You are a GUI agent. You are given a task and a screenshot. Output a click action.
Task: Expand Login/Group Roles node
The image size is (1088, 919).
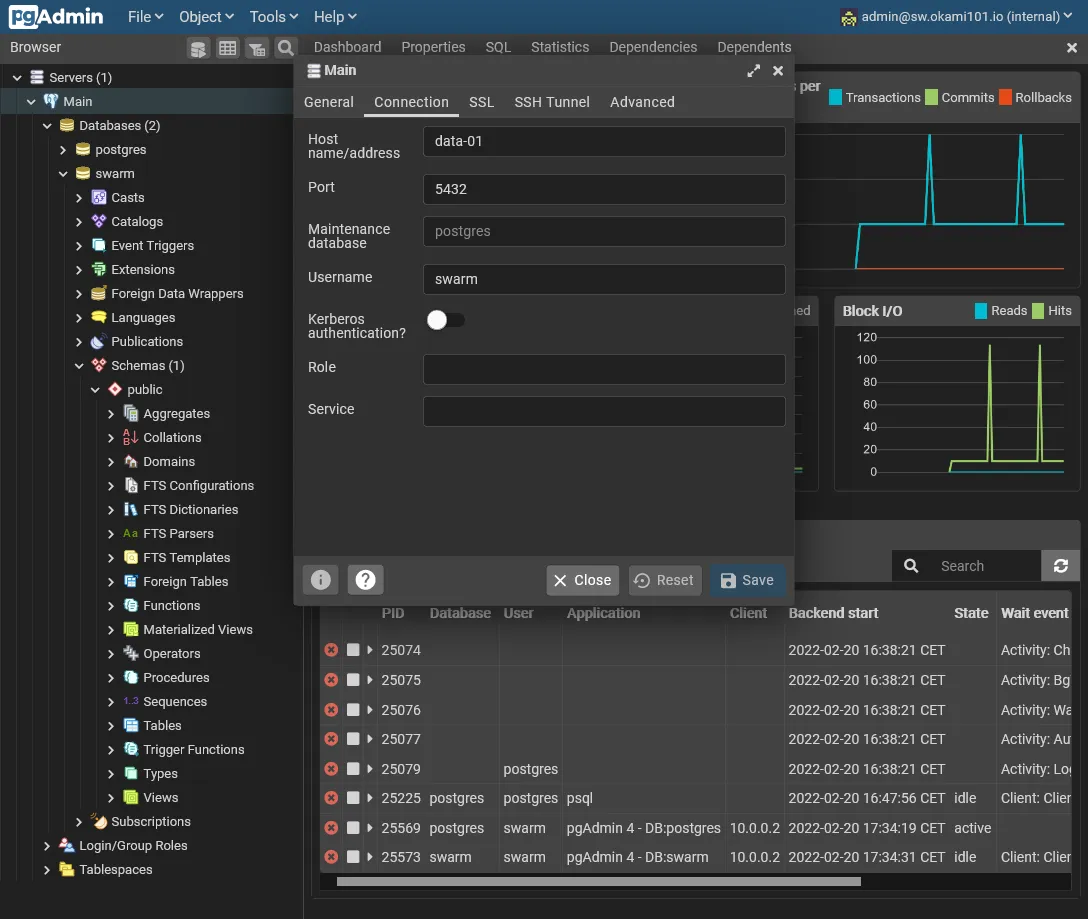(x=47, y=846)
